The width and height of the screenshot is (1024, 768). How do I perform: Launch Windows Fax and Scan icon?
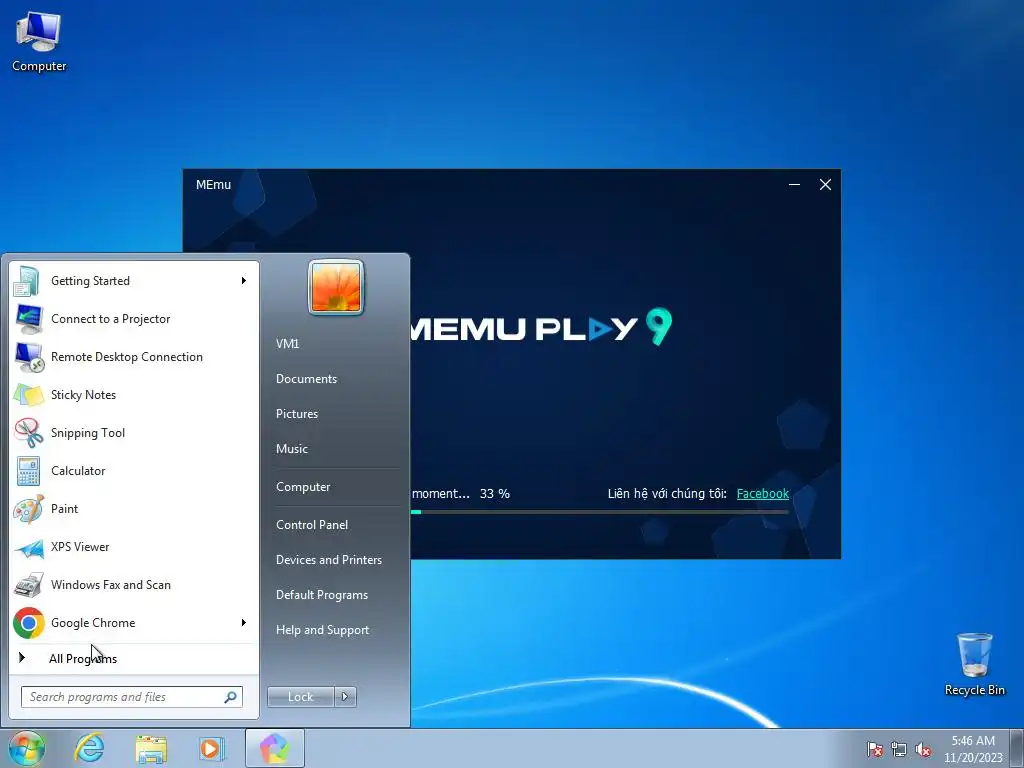pyautogui.click(x=29, y=584)
